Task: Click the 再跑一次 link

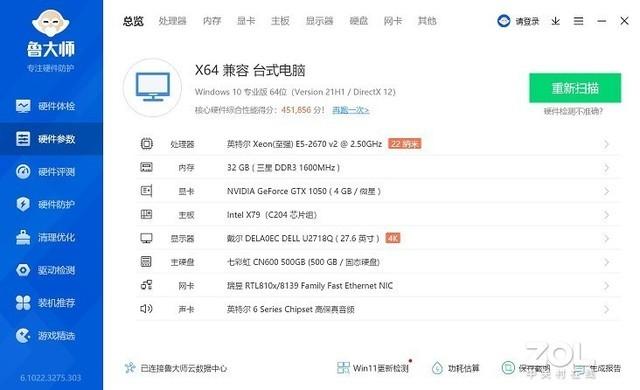Action: pyautogui.click(x=351, y=110)
